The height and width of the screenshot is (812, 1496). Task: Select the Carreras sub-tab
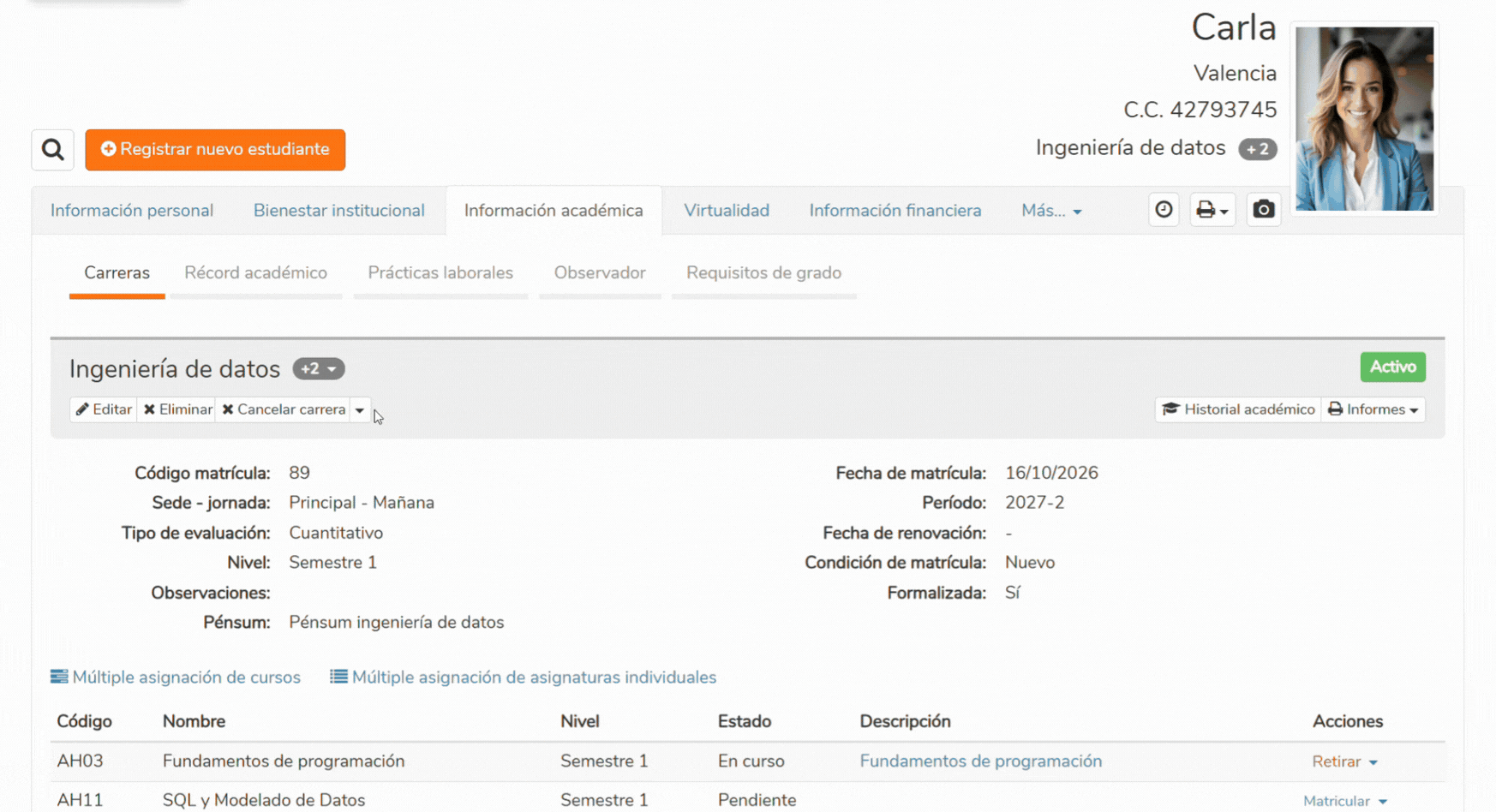[117, 273]
